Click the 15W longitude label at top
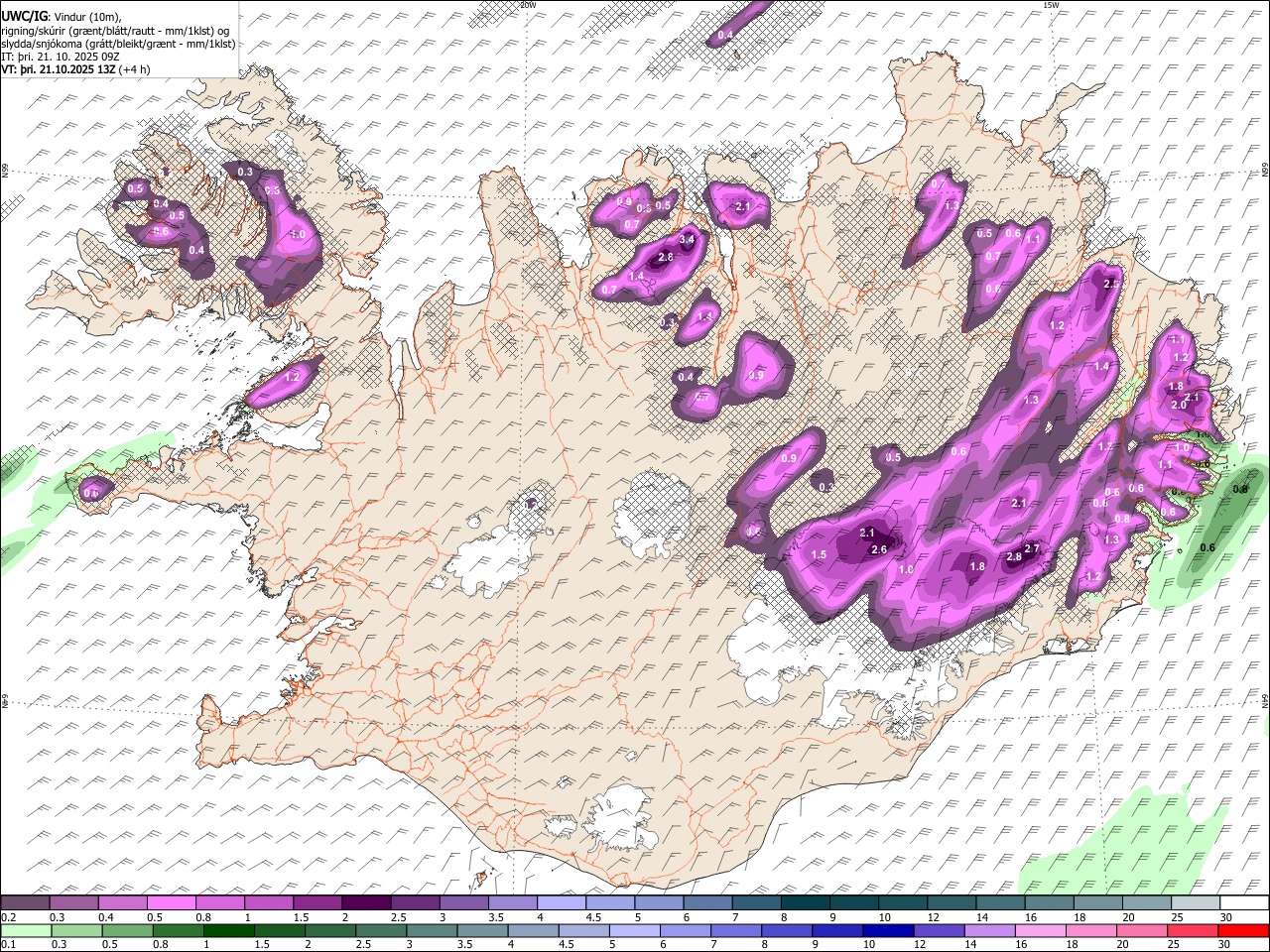 pyautogui.click(x=1051, y=5)
